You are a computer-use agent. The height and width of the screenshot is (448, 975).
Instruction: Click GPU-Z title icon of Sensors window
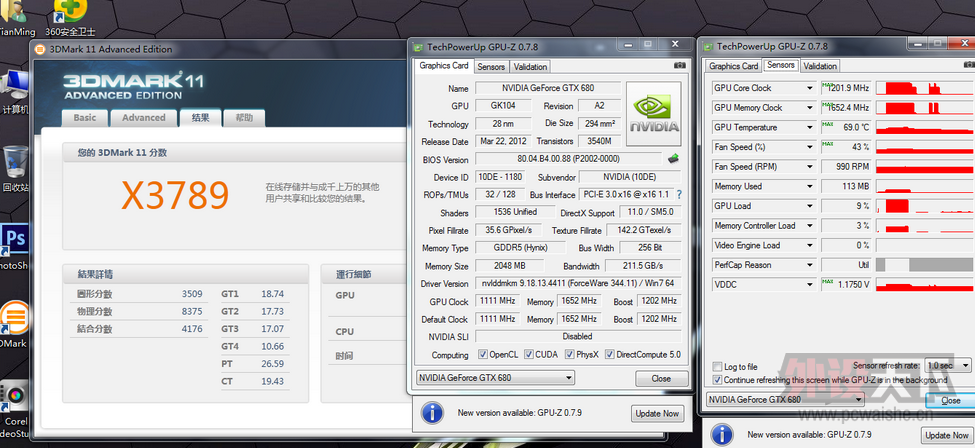coord(708,47)
